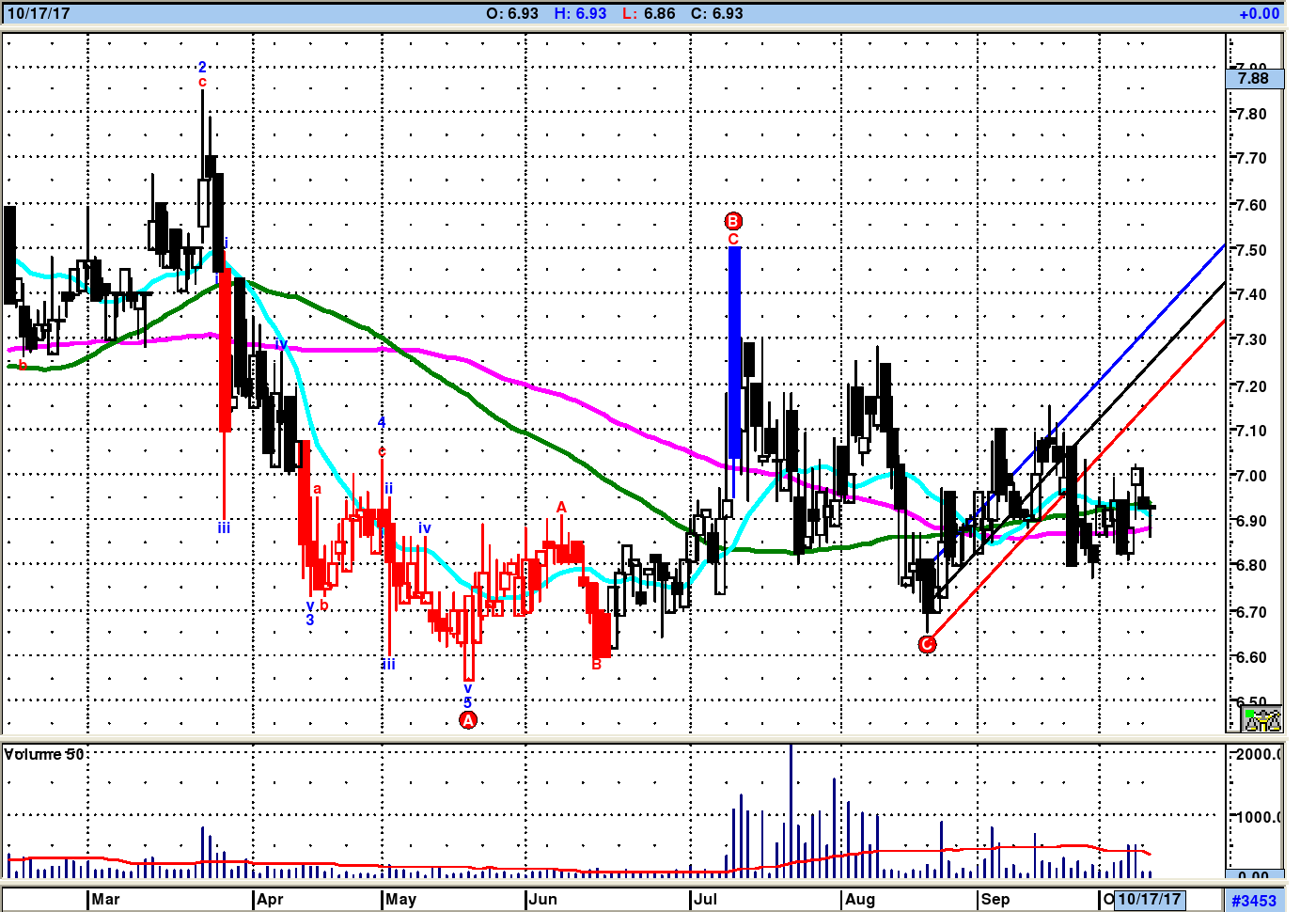Select the Jul label on the time axis

(705, 900)
